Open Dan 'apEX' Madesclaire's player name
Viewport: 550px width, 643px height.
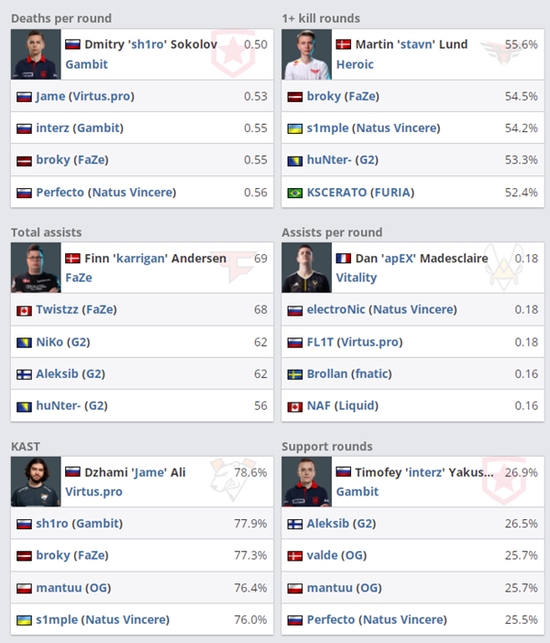point(422,258)
